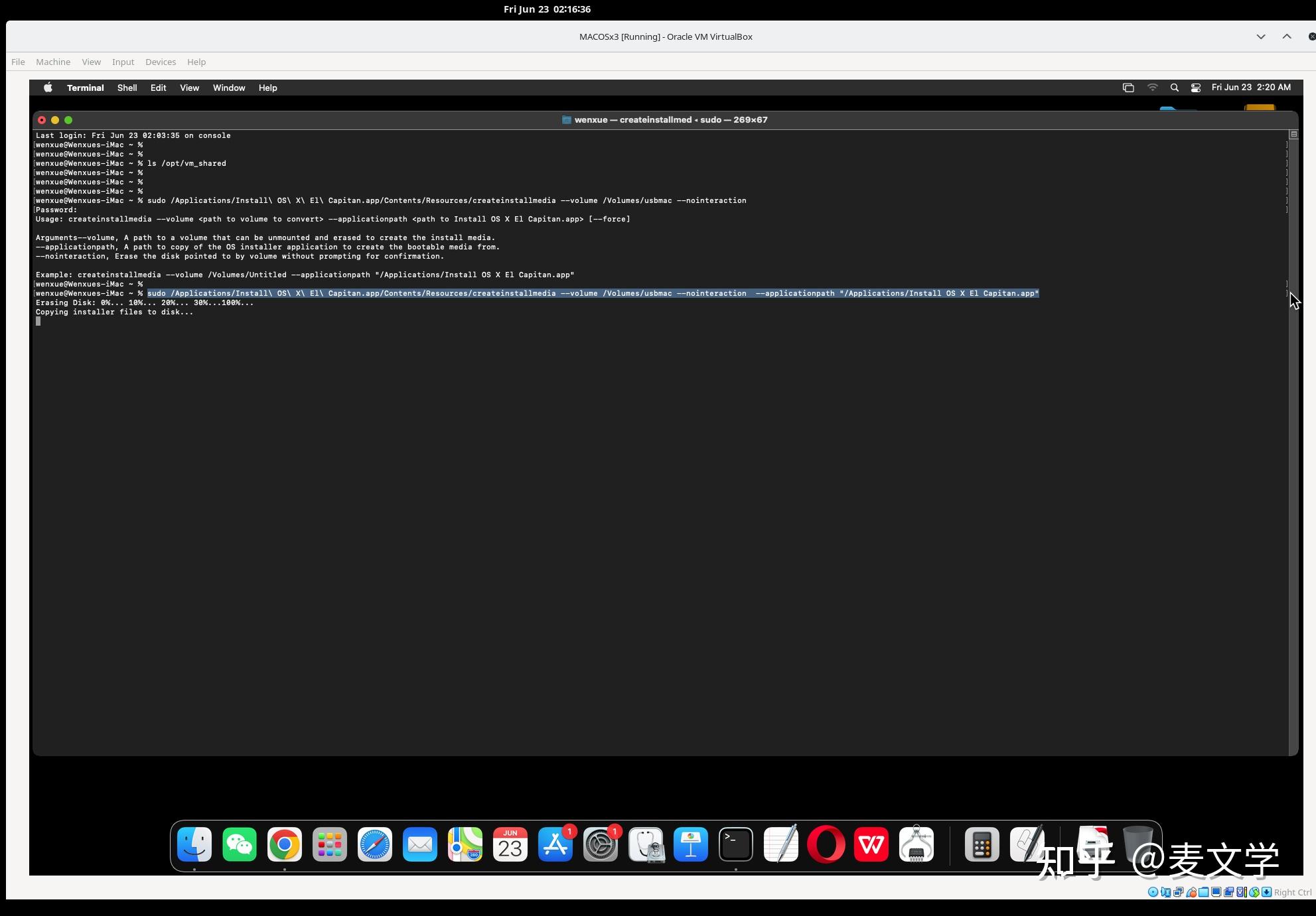This screenshot has height=916, width=1316.
Task: Toggle Mission Control icon in the menu bar
Action: point(1128,88)
